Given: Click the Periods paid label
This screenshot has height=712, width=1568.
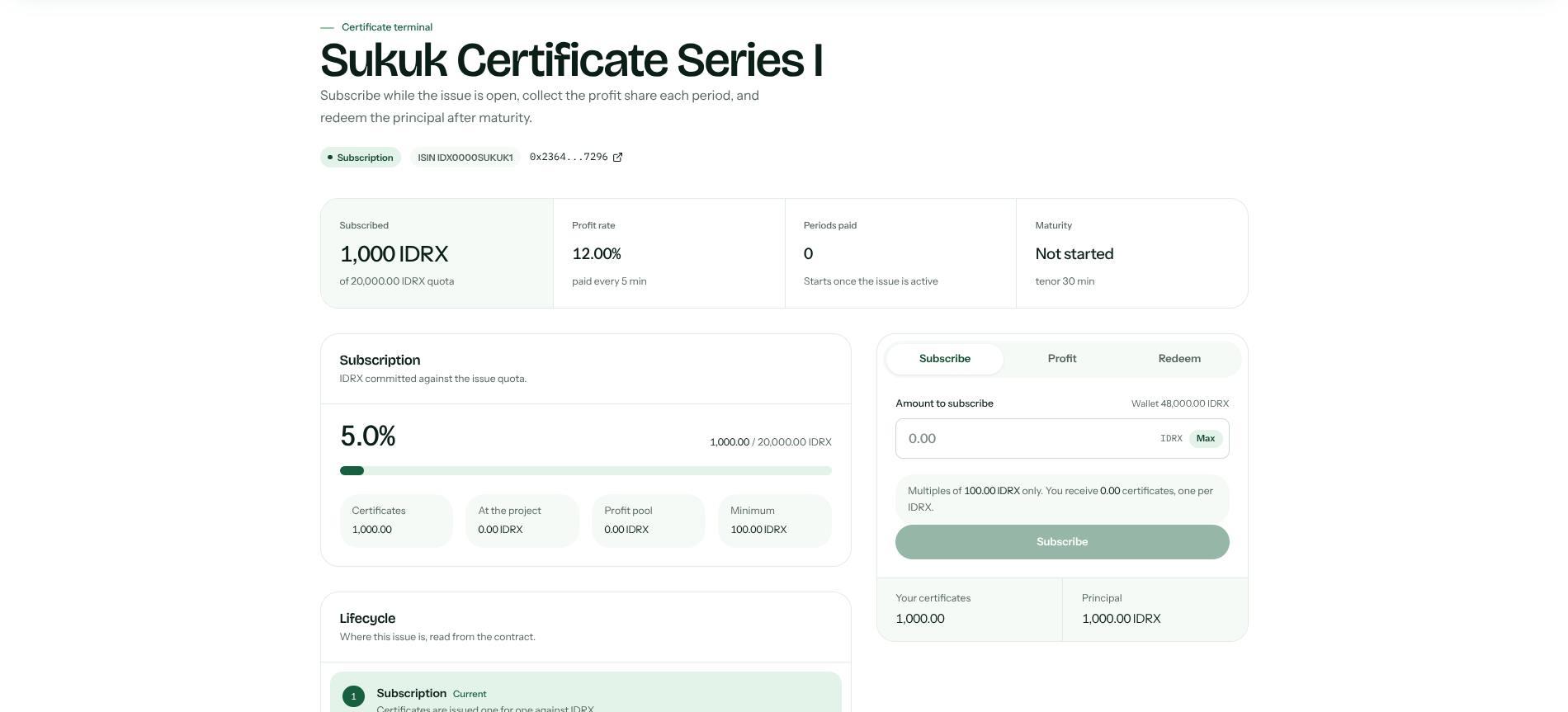Looking at the screenshot, I should (830, 225).
